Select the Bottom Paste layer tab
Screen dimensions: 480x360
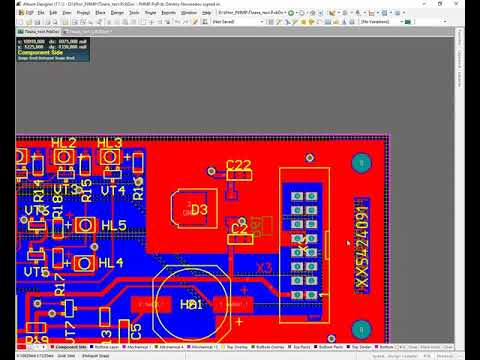[x=329, y=347]
